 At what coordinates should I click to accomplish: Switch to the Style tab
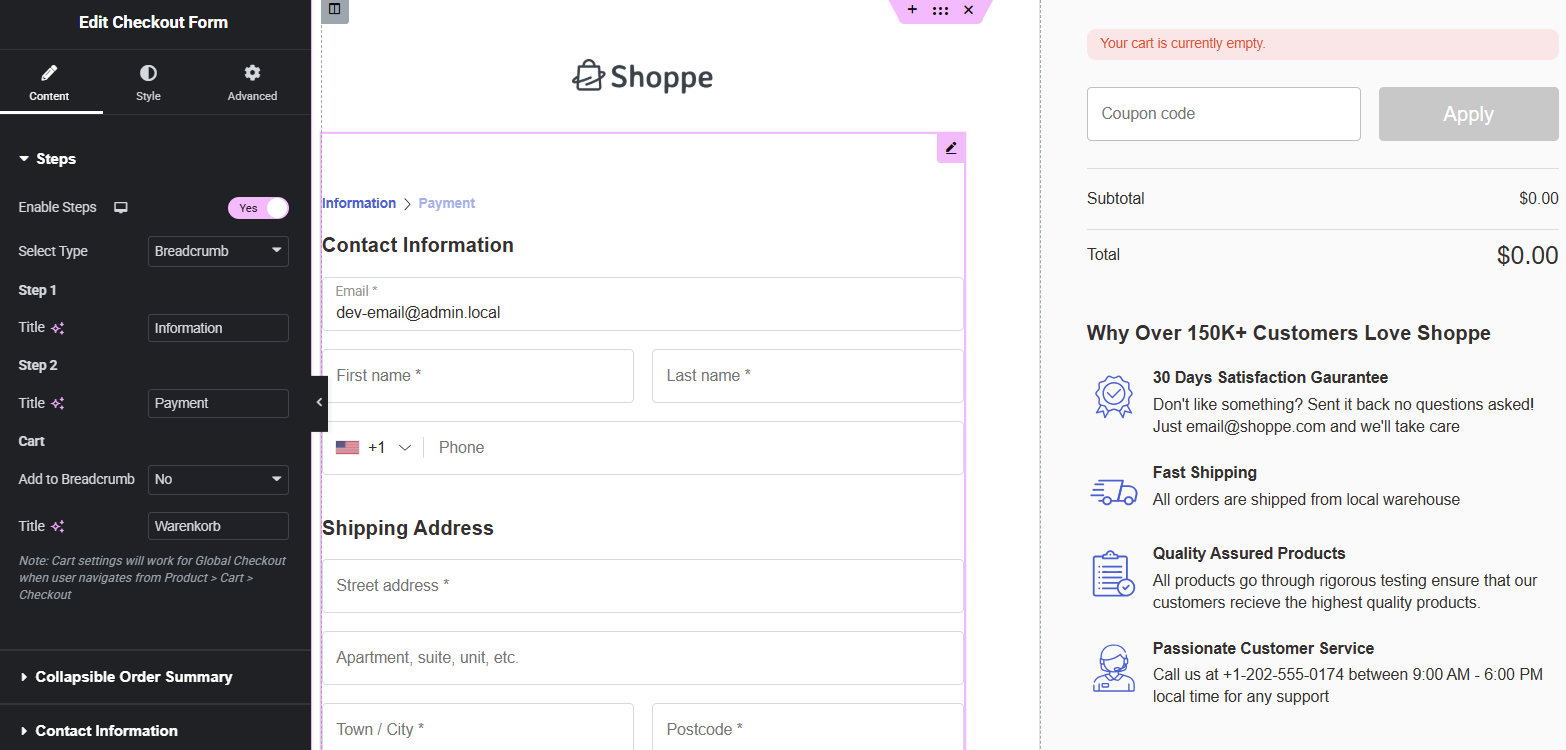click(x=148, y=83)
